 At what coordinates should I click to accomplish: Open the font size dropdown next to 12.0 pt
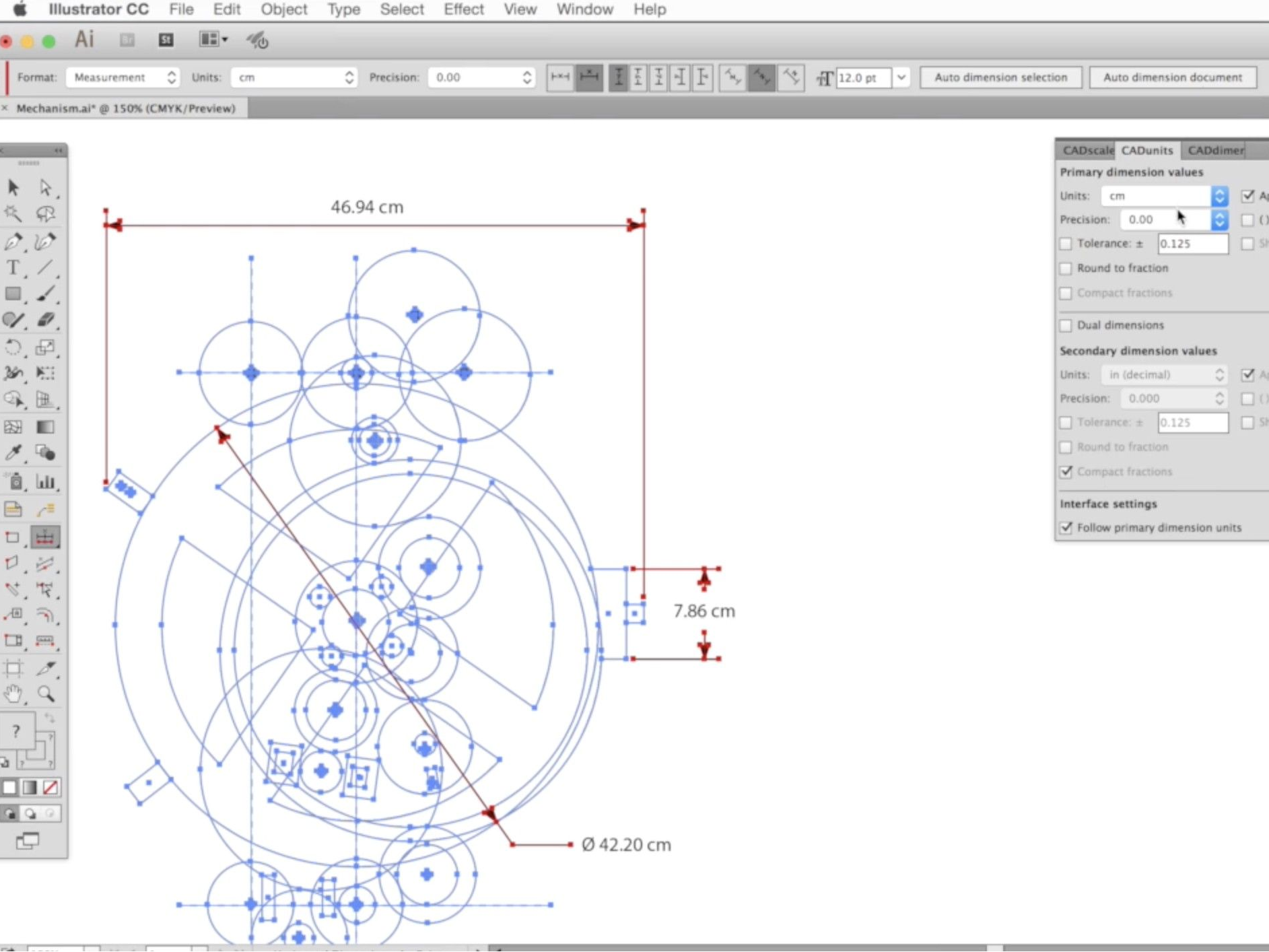[901, 77]
